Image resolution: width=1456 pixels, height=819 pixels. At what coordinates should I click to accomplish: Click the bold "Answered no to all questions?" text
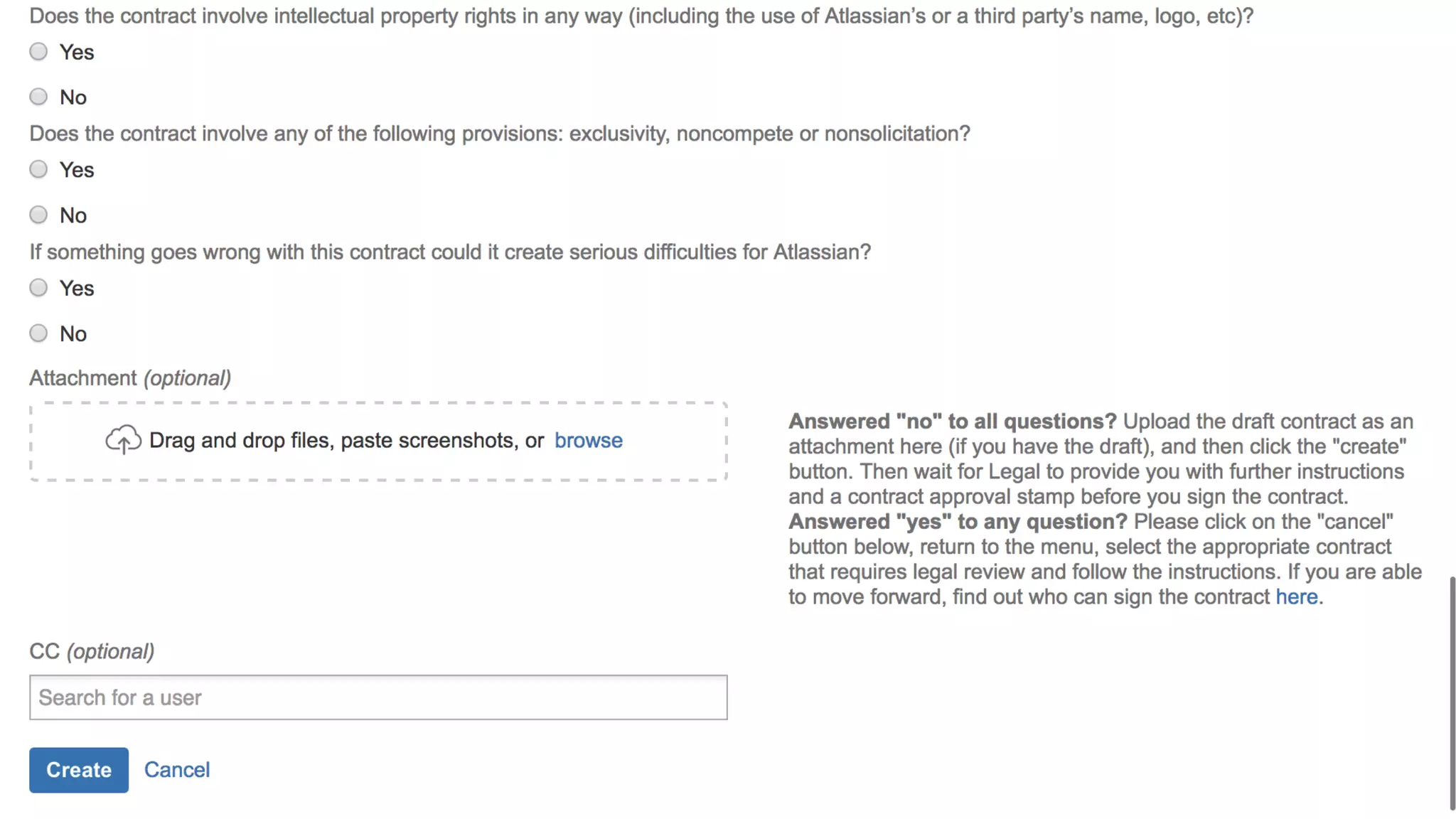coord(952,422)
